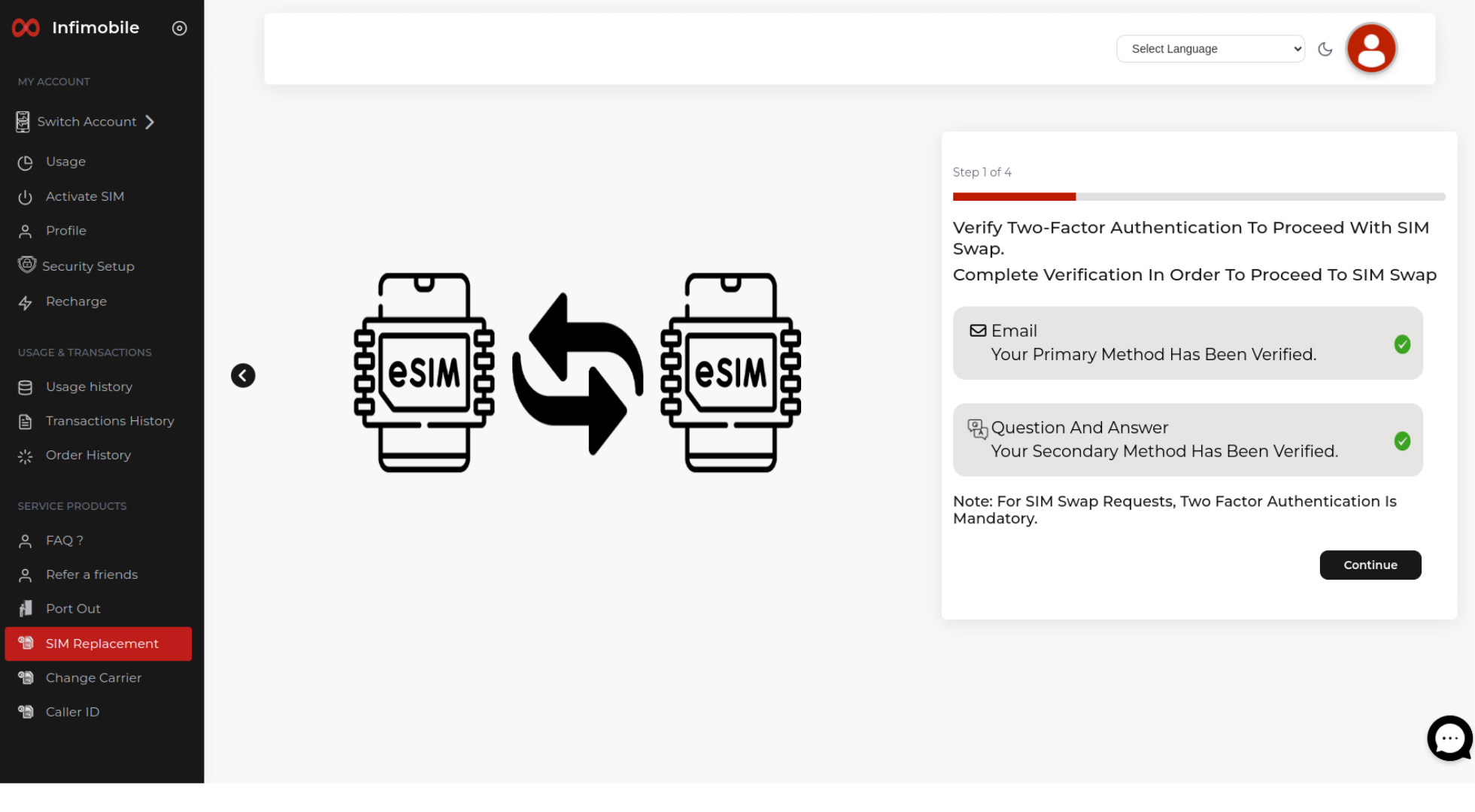Screen dimensions: 1475x812
Task: Click the Recharge lightning bolt icon
Action: pyautogui.click(x=26, y=302)
